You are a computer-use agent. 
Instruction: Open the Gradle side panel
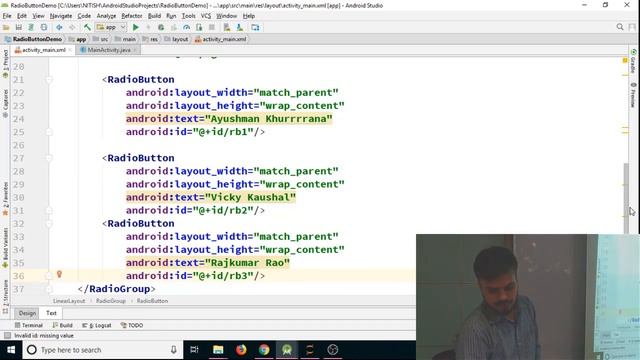pyautogui.click(x=633, y=61)
